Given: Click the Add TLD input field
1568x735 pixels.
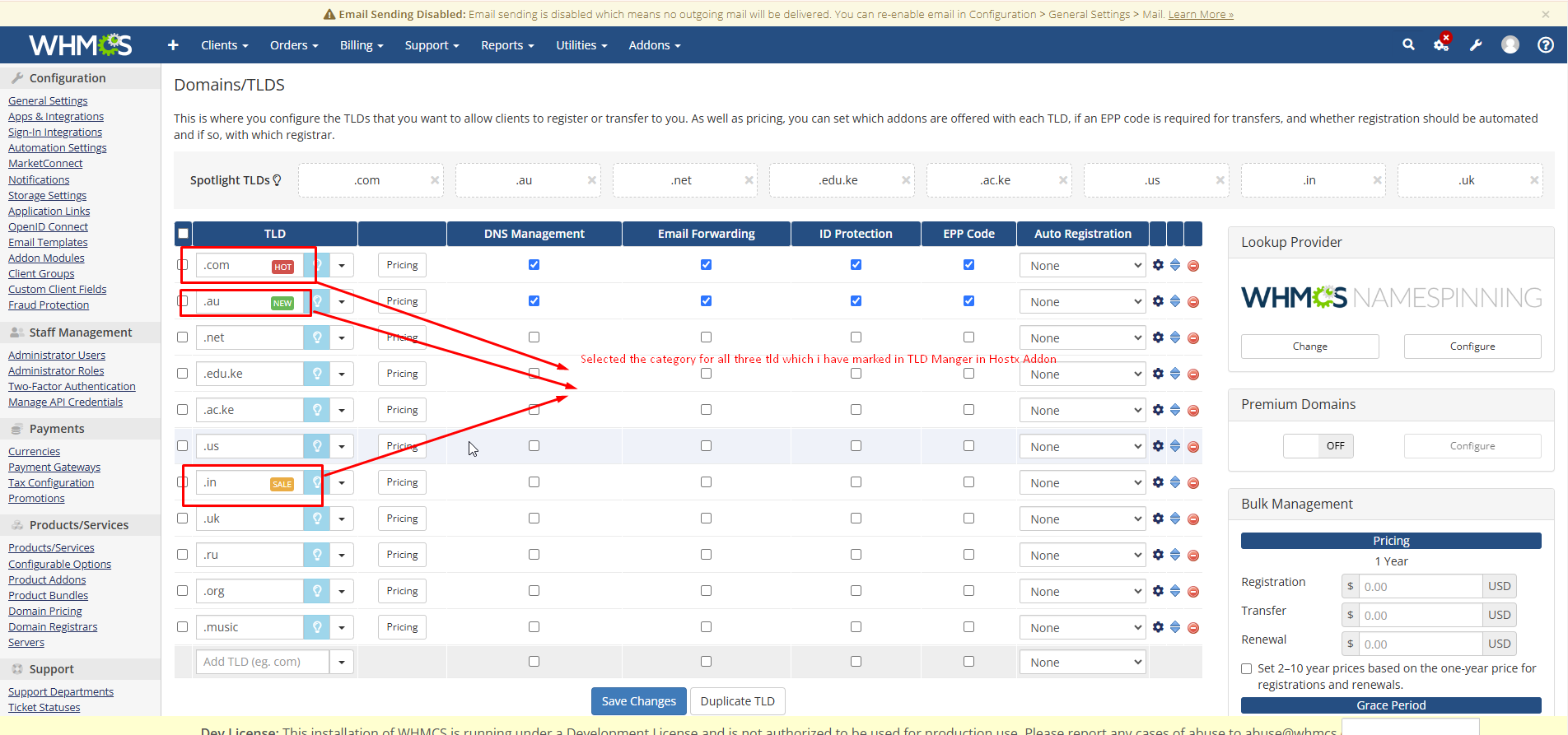Looking at the screenshot, I should [x=262, y=662].
